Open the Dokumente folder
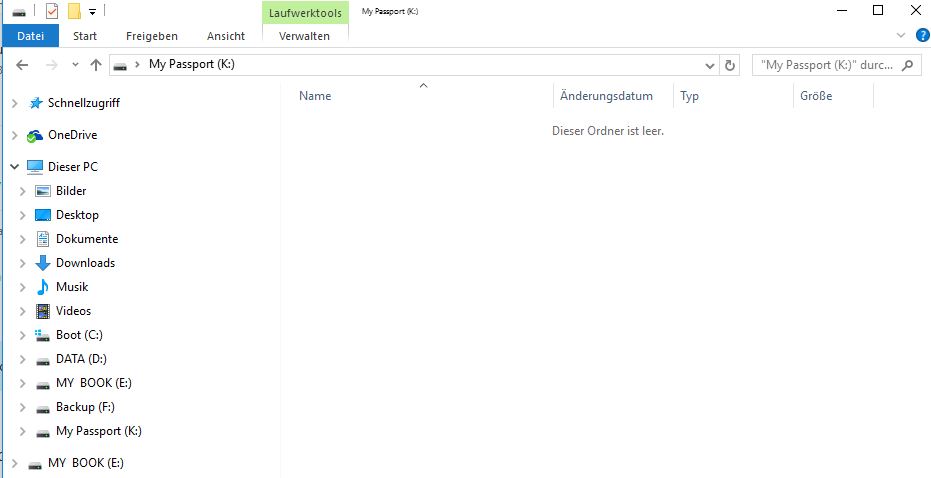This screenshot has width=931, height=478. tap(87, 239)
